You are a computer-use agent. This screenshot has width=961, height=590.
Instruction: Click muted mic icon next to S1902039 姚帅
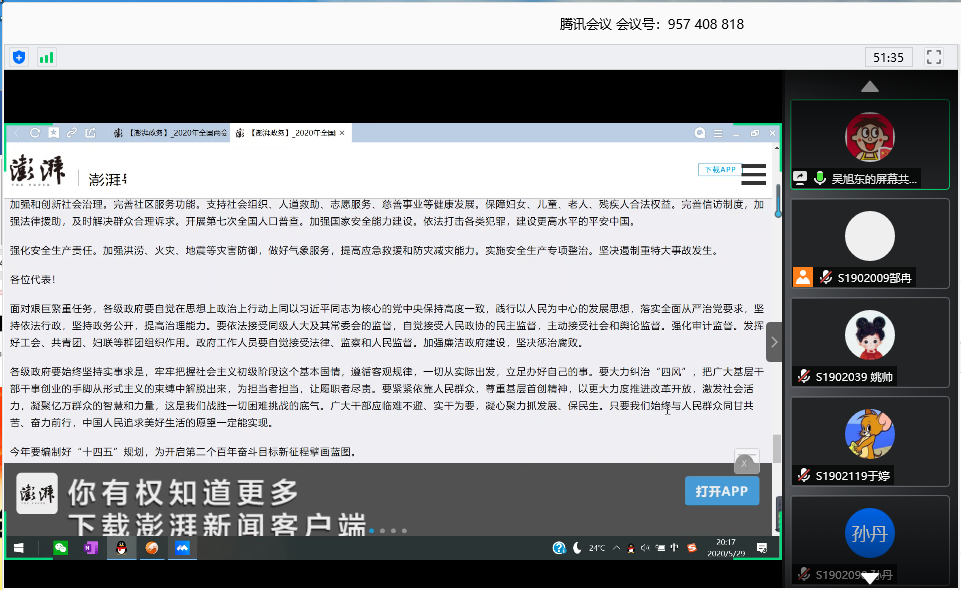click(x=803, y=376)
